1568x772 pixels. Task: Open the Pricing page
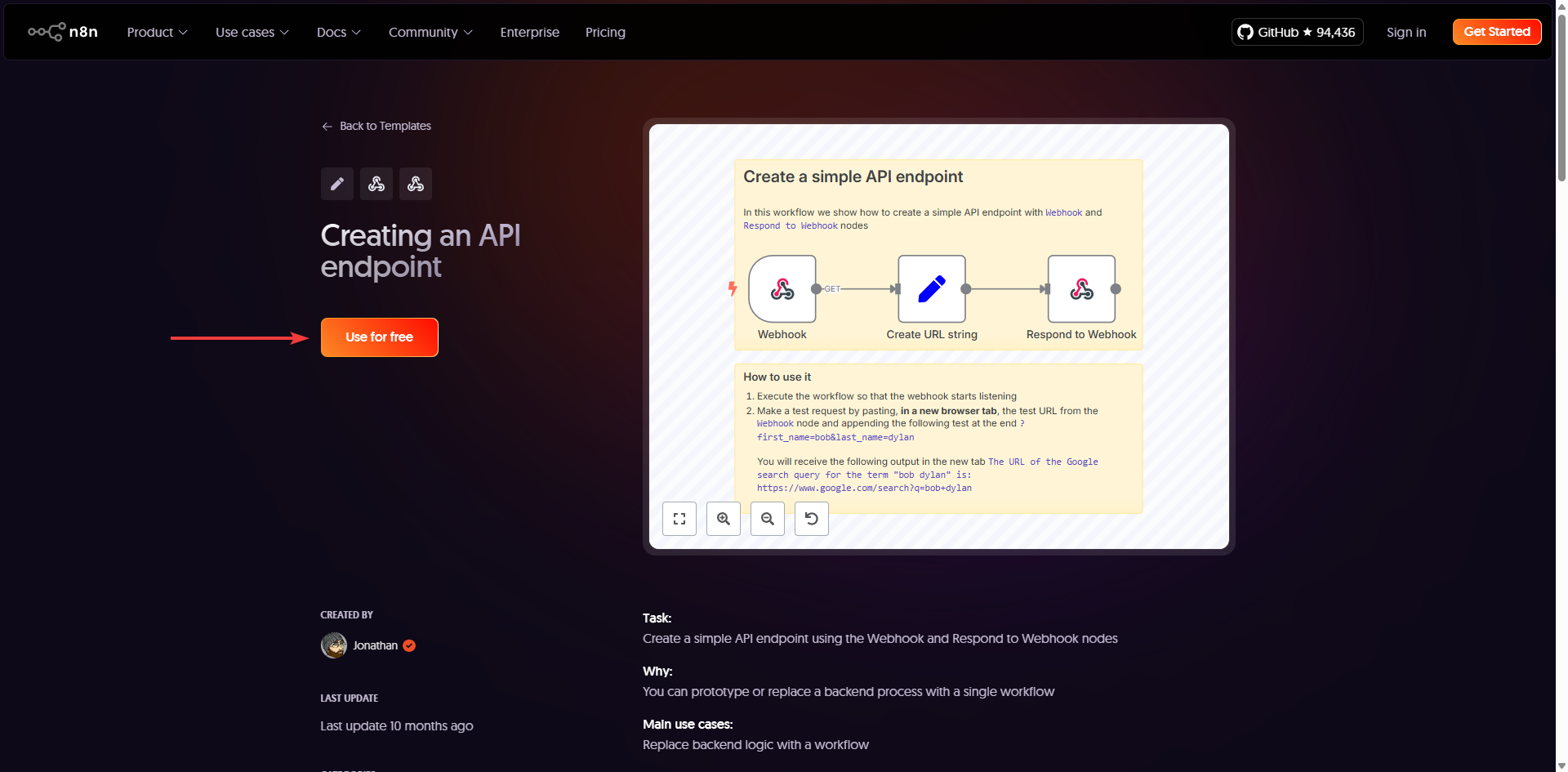pyautogui.click(x=605, y=32)
